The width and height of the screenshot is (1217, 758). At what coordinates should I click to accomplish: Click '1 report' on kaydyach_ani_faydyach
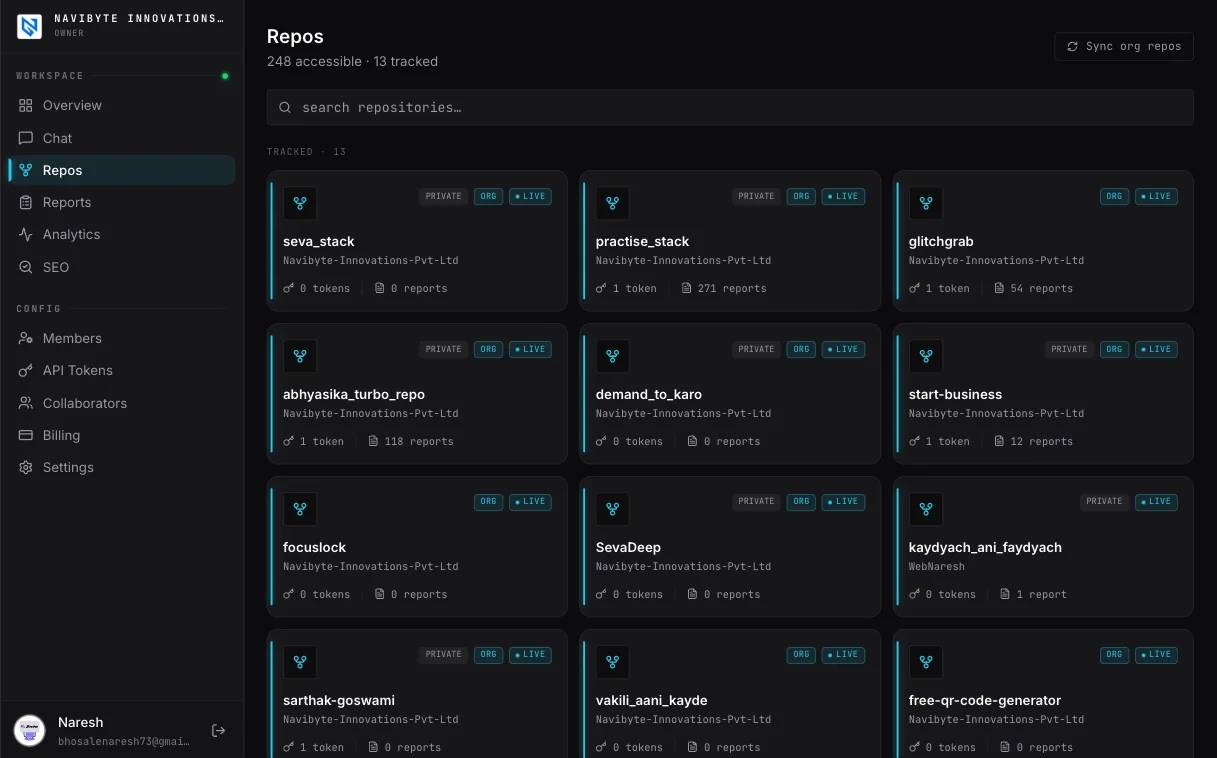[1033, 594]
